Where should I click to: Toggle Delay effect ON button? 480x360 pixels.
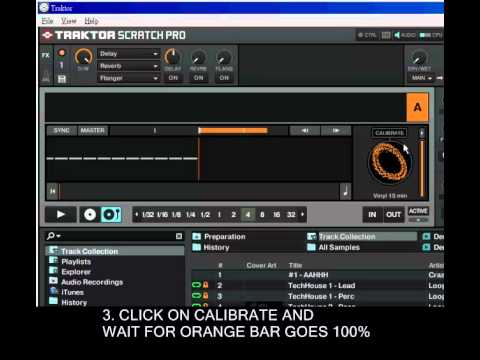point(173,78)
